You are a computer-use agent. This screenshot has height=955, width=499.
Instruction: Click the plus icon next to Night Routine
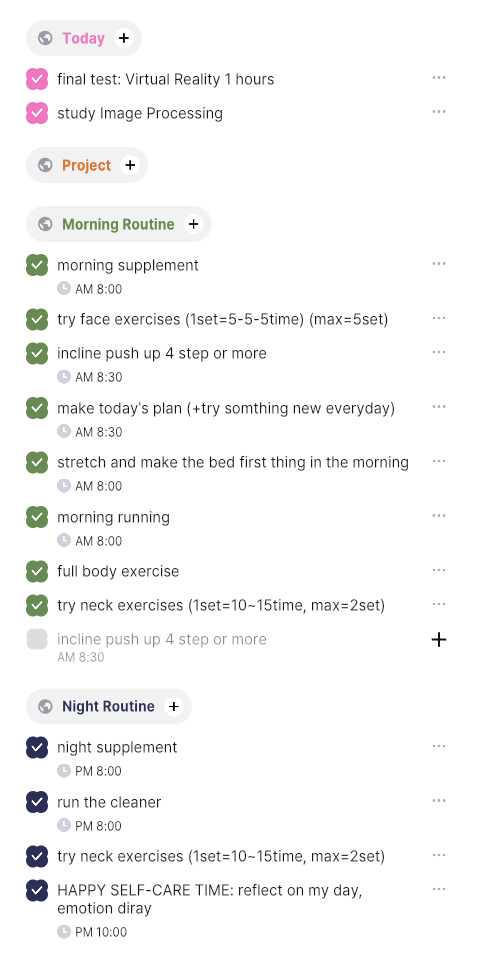coord(174,707)
